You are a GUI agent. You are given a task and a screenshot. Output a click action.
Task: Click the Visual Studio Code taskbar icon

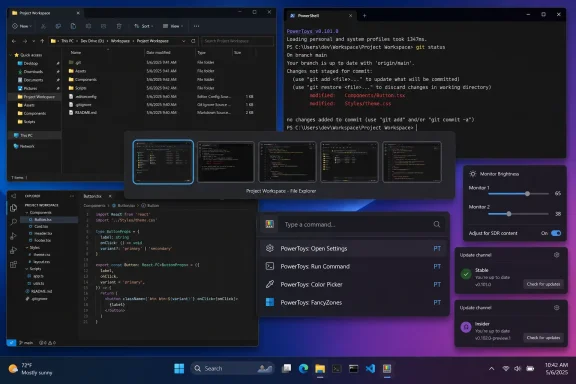(370, 368)
